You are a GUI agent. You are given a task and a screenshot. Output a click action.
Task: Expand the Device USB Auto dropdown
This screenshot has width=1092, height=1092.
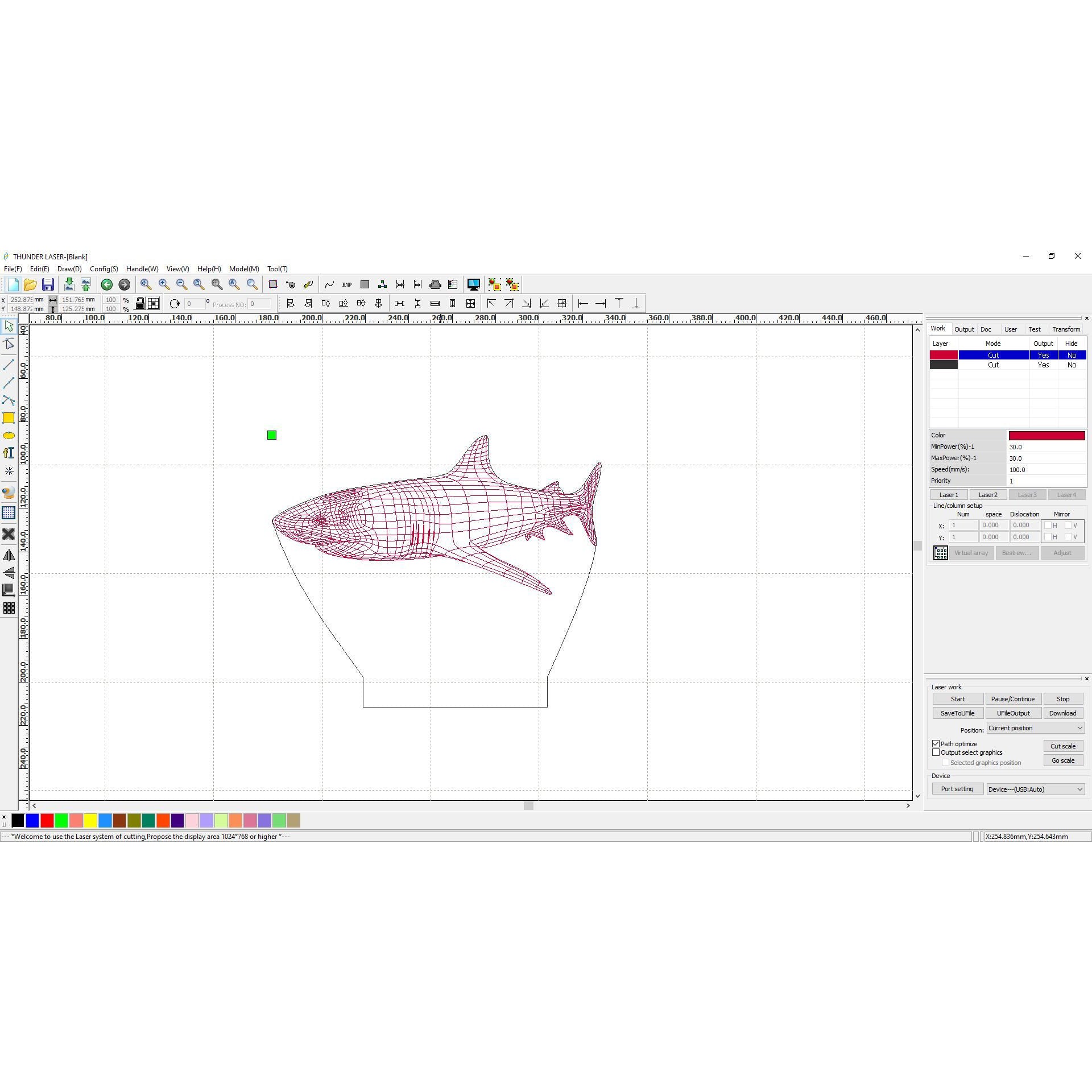pos(1035,789)
